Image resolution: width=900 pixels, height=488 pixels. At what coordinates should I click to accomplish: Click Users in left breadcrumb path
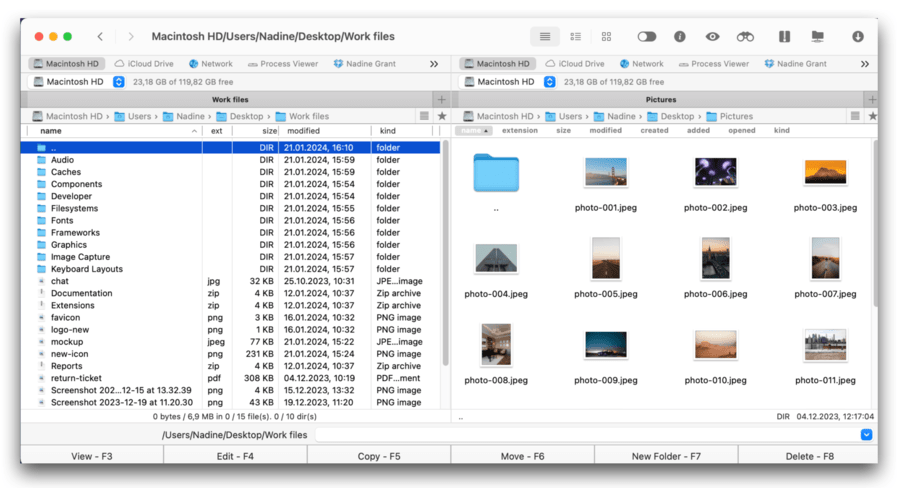tap(139, 116)
